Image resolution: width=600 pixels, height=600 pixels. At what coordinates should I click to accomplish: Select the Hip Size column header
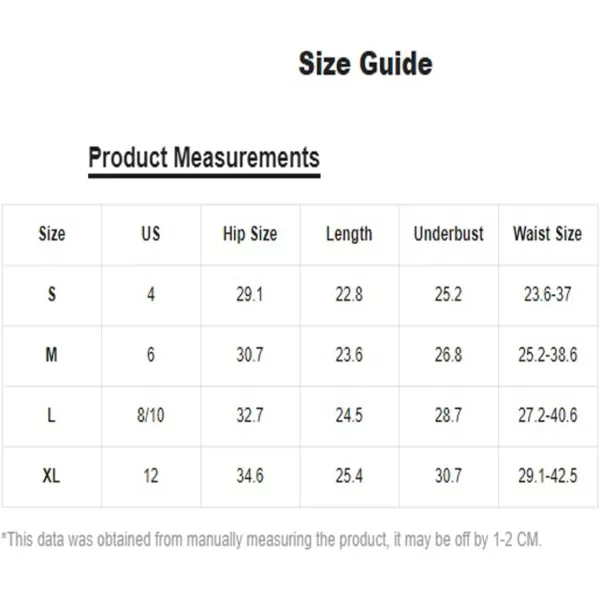click(250, 234)
